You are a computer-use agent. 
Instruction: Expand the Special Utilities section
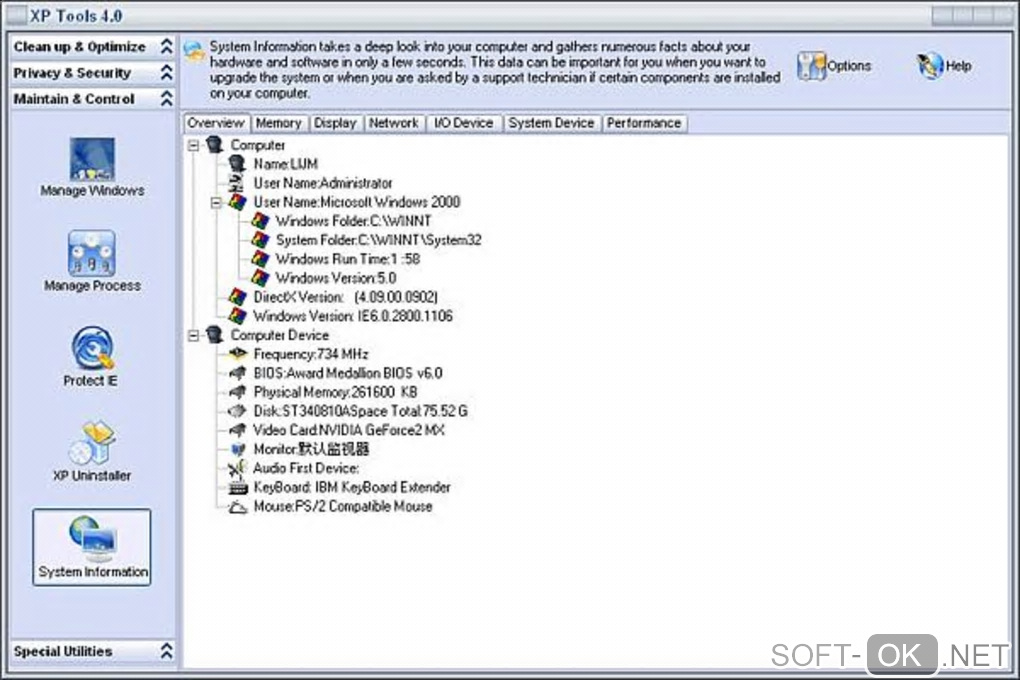point(167,651)
